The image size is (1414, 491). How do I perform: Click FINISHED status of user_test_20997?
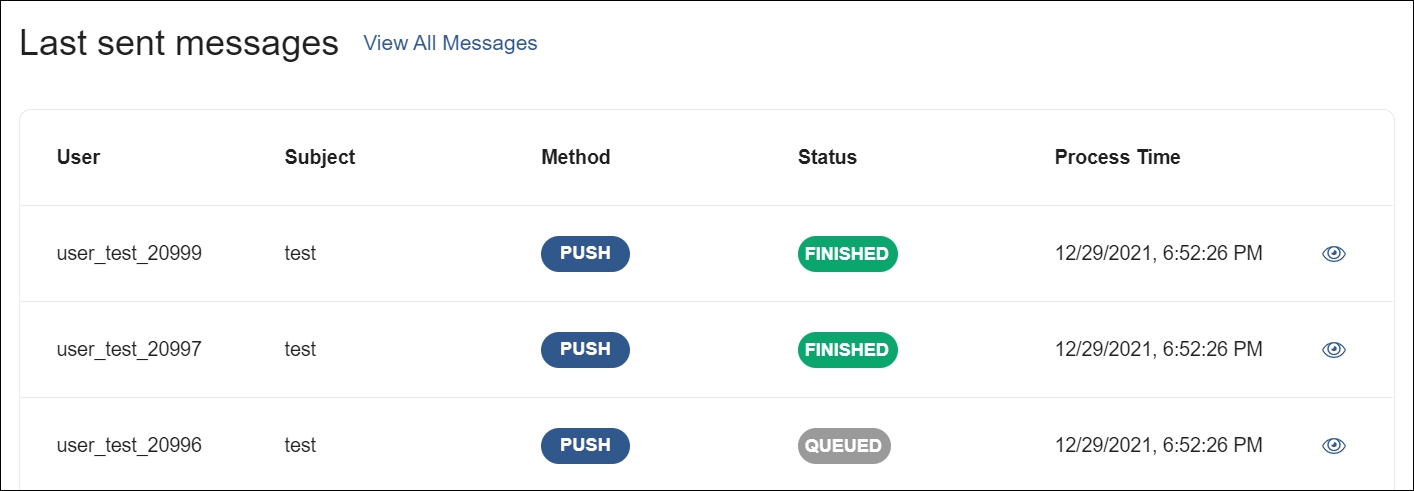coord(847,350)
